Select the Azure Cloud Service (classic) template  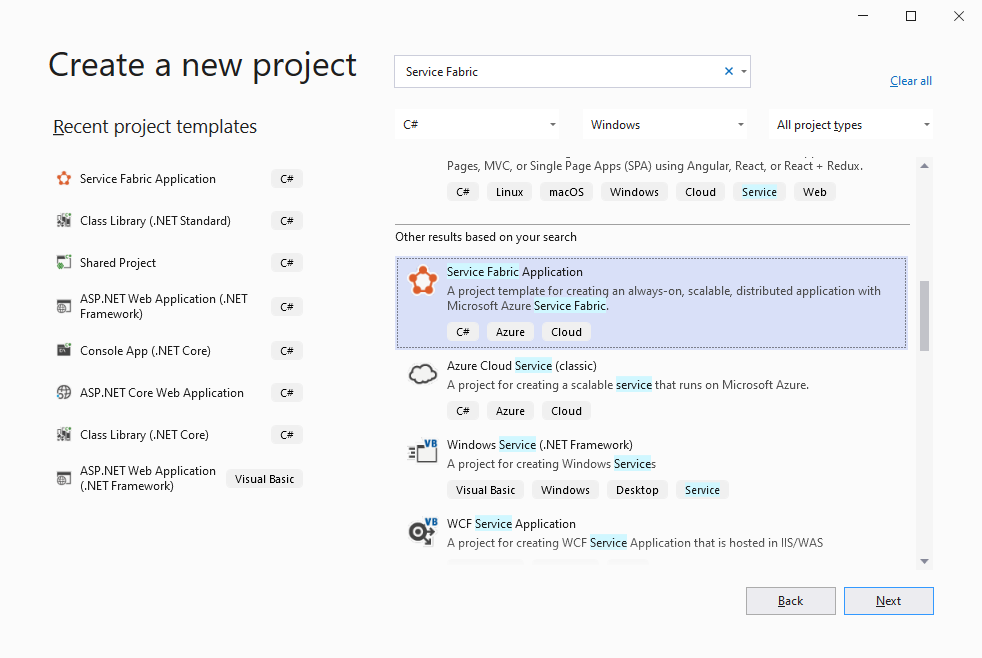coord(651,388)
